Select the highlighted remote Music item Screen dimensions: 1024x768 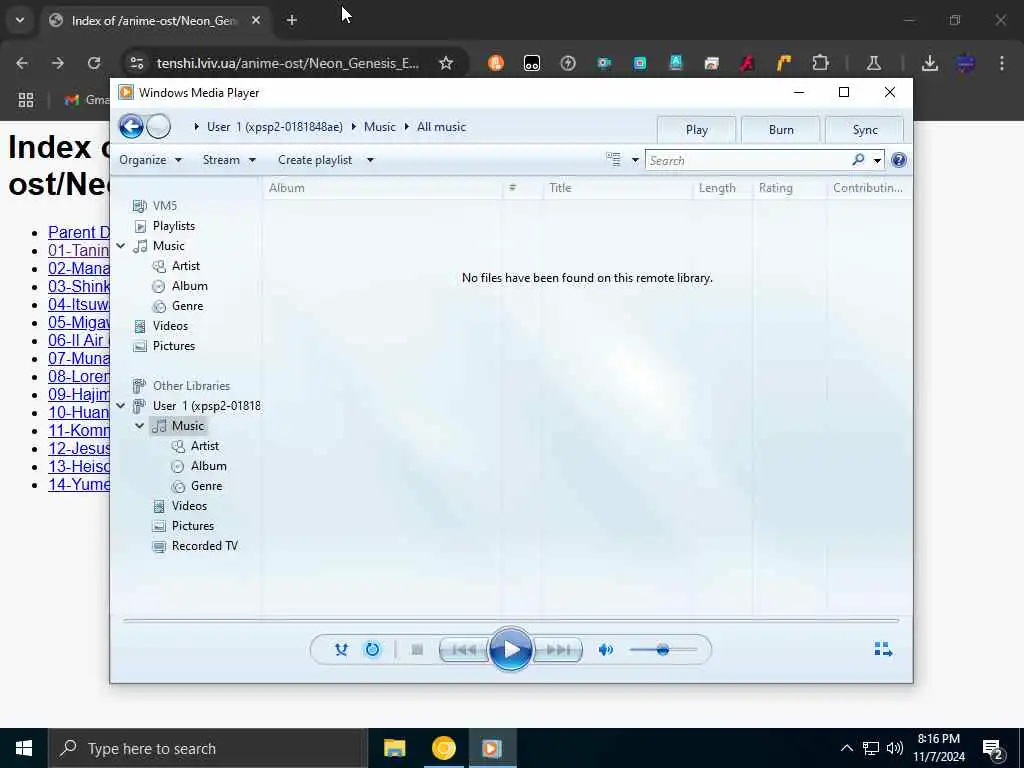187,426
